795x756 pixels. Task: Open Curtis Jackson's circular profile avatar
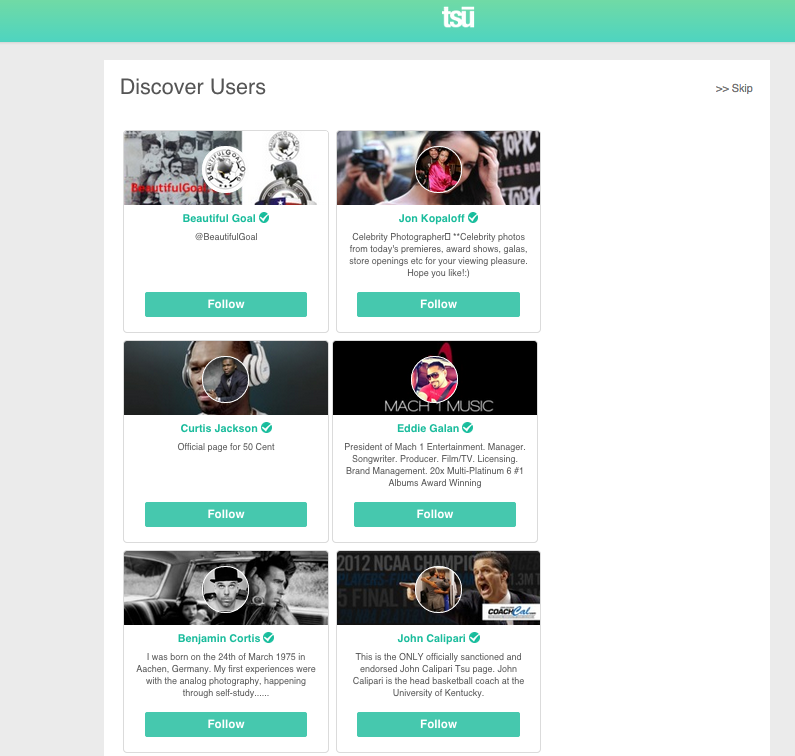(x=226, y=379)
